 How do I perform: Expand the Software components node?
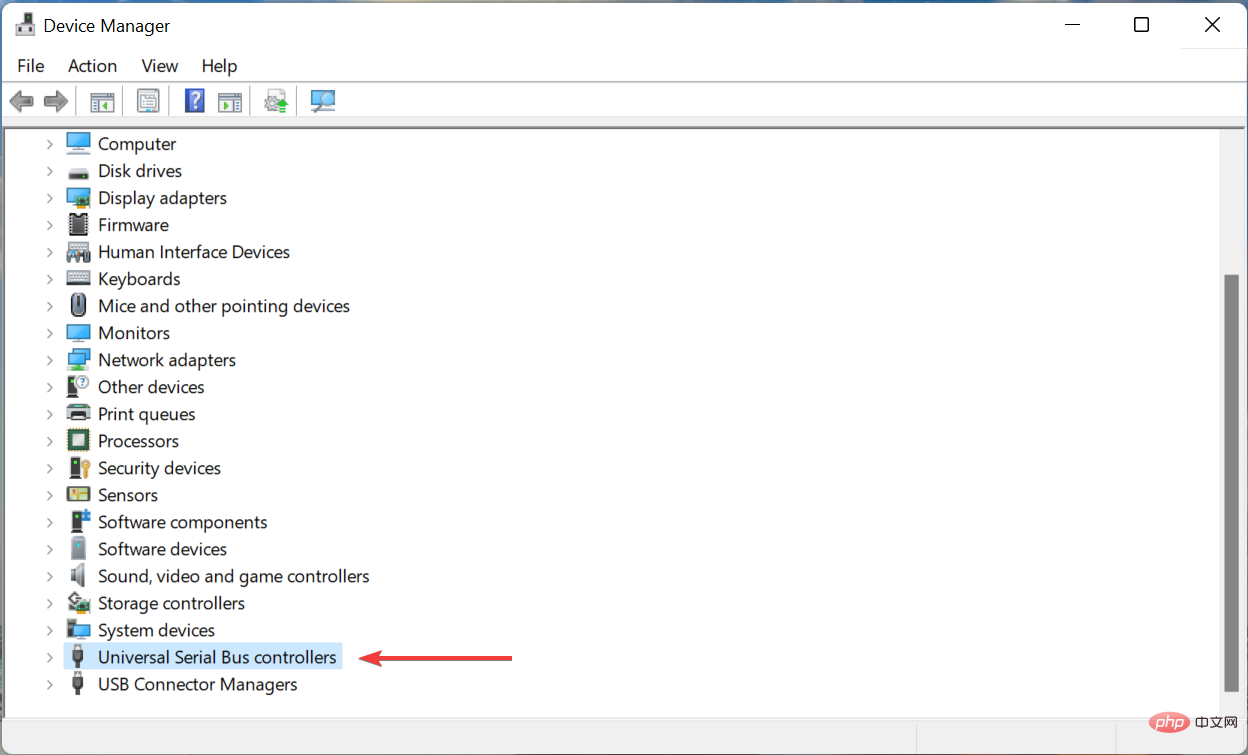pos(49,522)
